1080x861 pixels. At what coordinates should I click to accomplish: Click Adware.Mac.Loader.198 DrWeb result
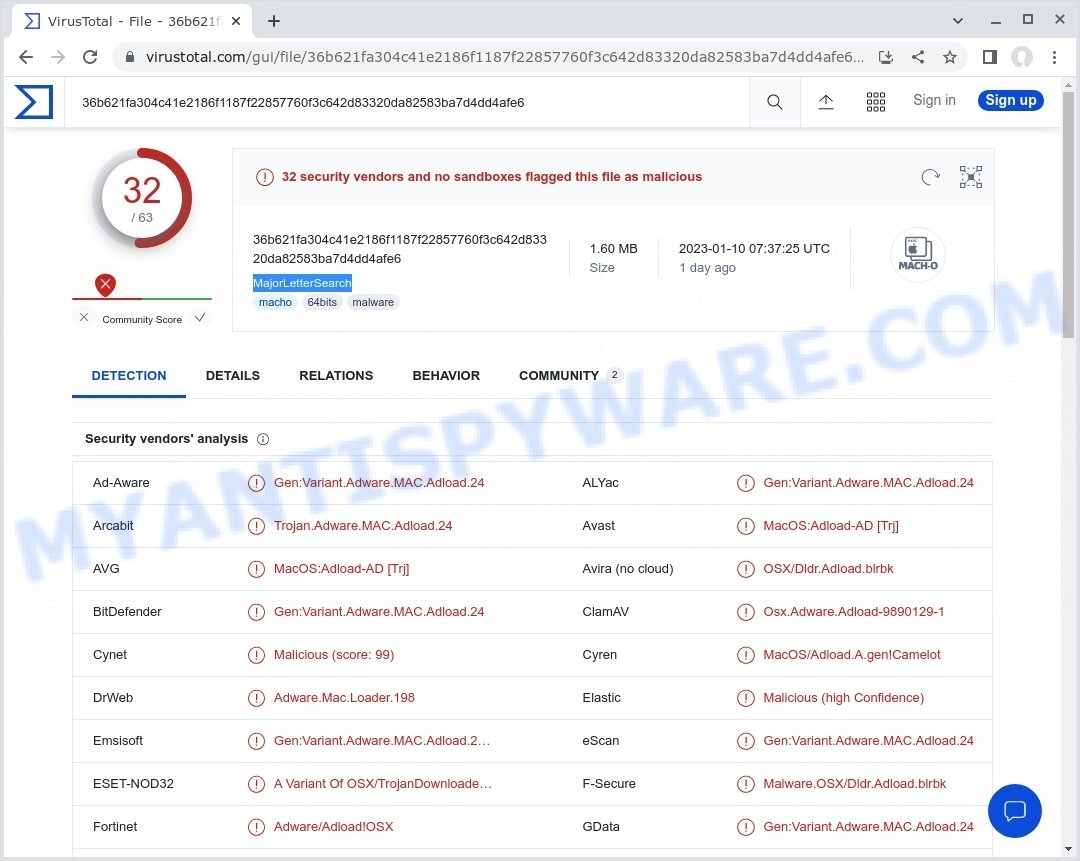click(x=344, y=698)
